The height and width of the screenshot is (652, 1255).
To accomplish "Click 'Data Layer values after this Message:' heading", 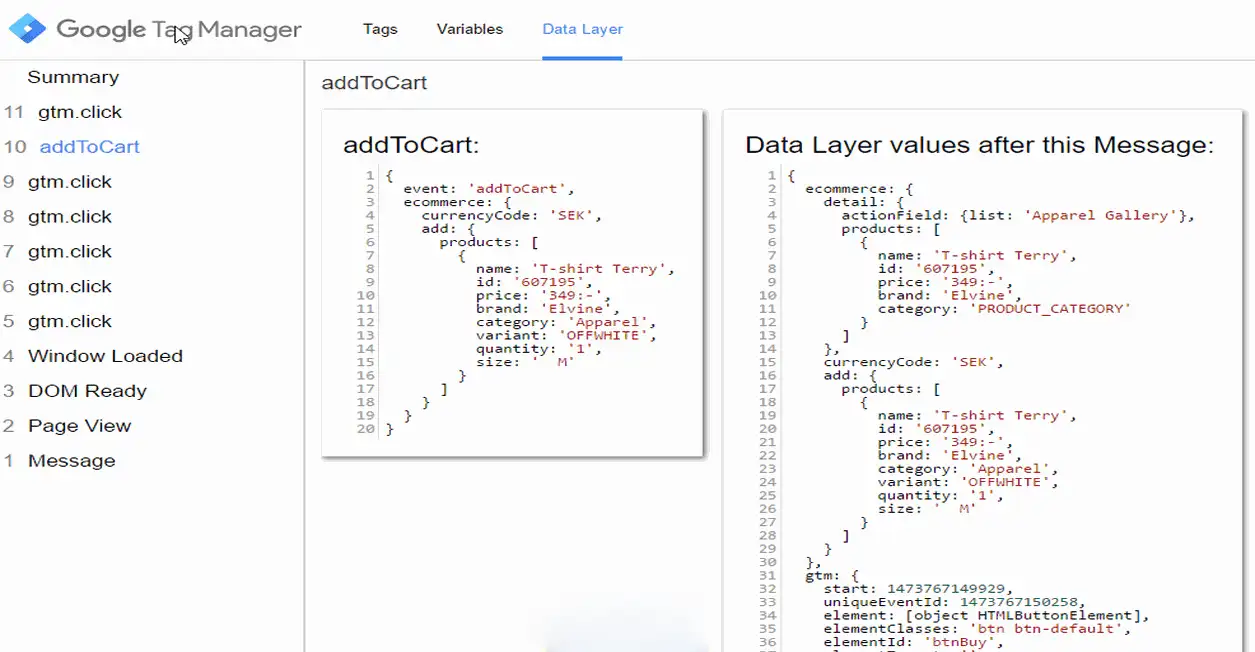I will pyautogui.click(x=980, y=145).
